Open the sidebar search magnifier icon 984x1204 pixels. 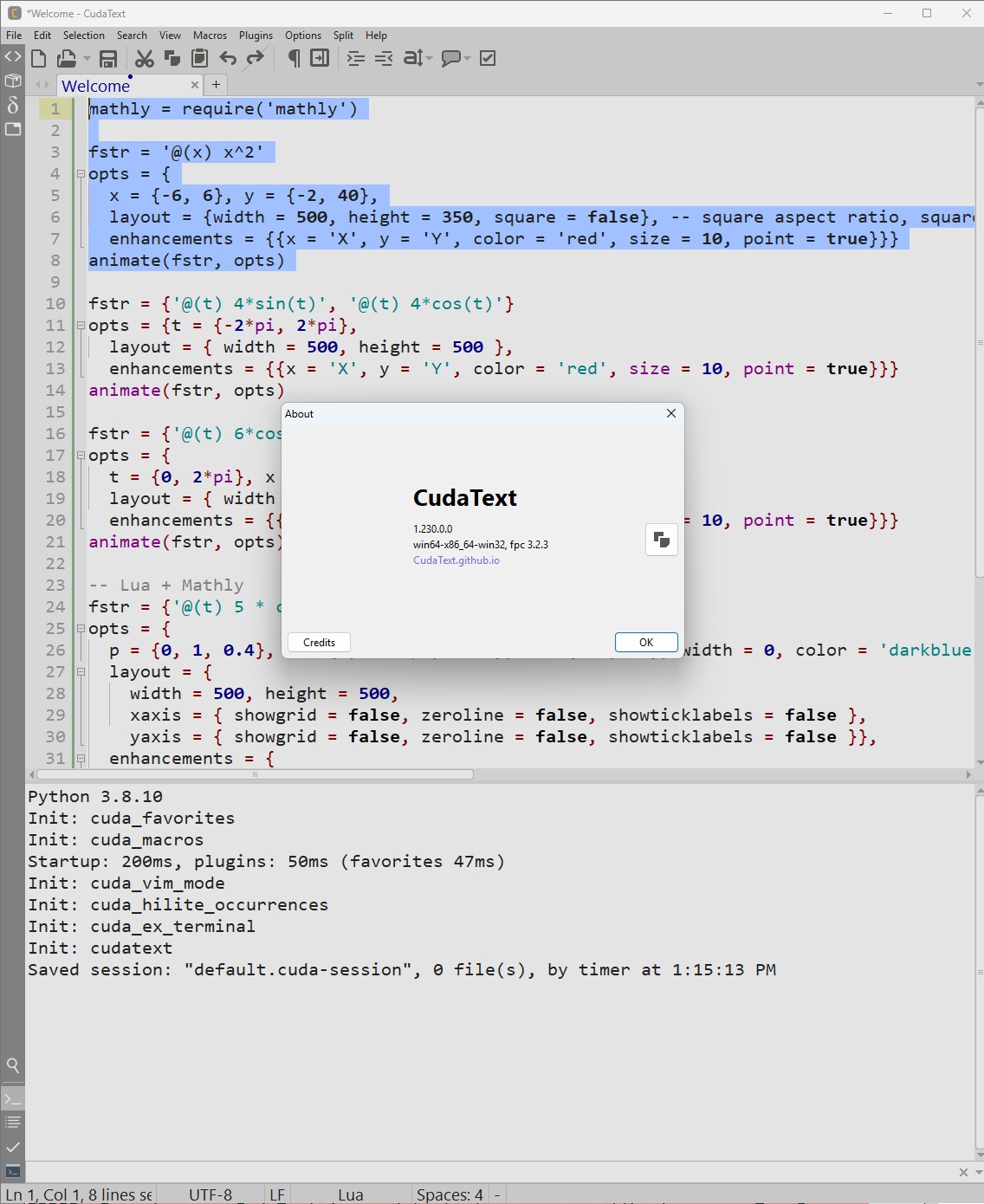pyautogui.click(x=13, y=1065)
